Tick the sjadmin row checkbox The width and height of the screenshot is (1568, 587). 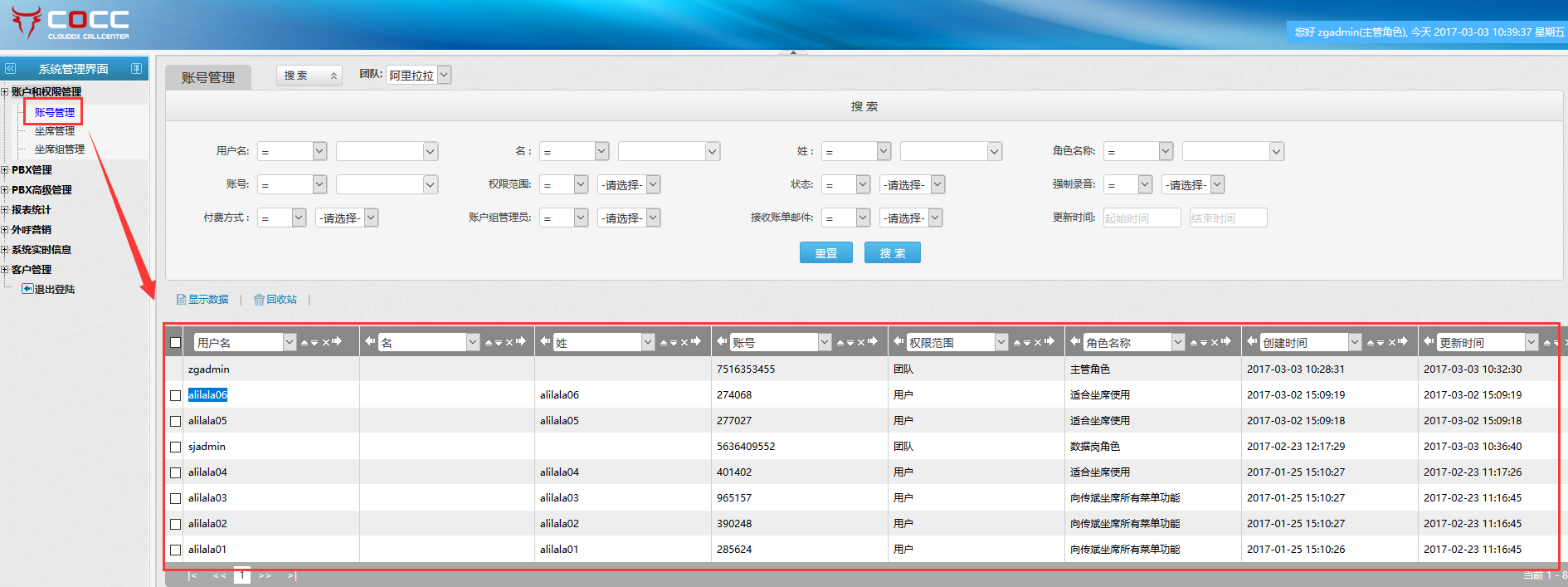pyautogui.click(x=175, y=447)
